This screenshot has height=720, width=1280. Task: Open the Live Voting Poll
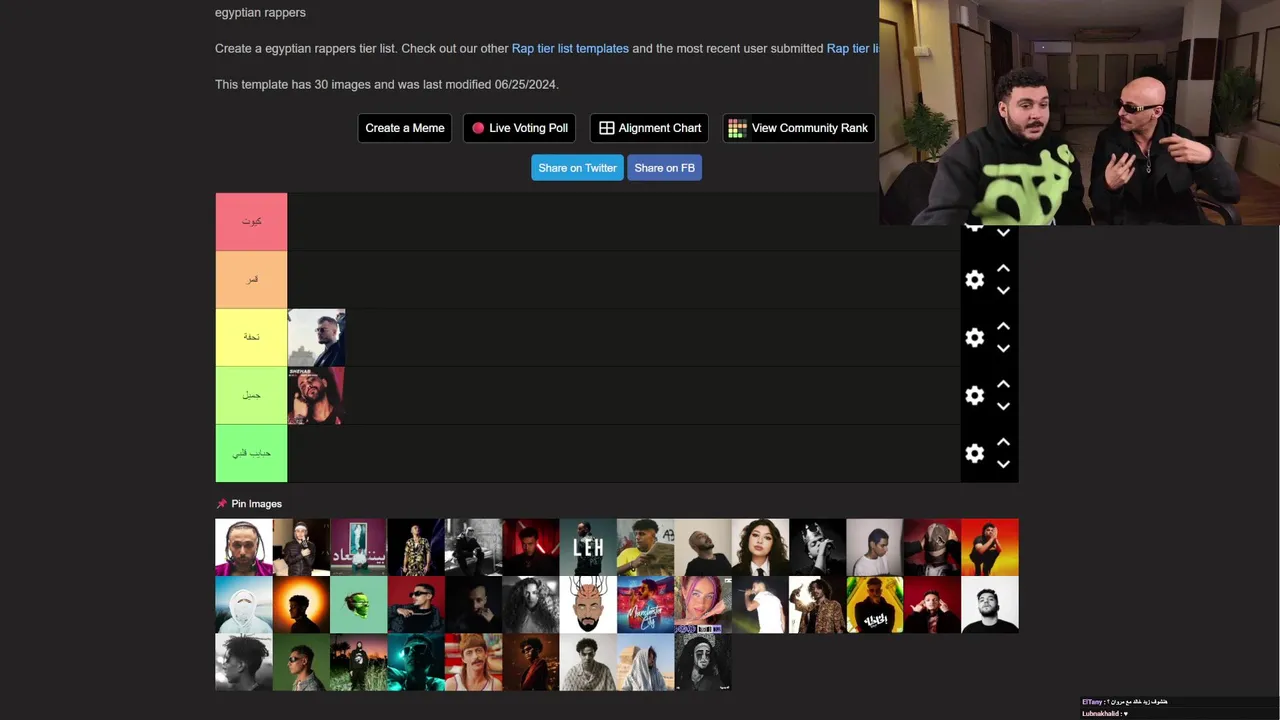(x=519, y=128)
